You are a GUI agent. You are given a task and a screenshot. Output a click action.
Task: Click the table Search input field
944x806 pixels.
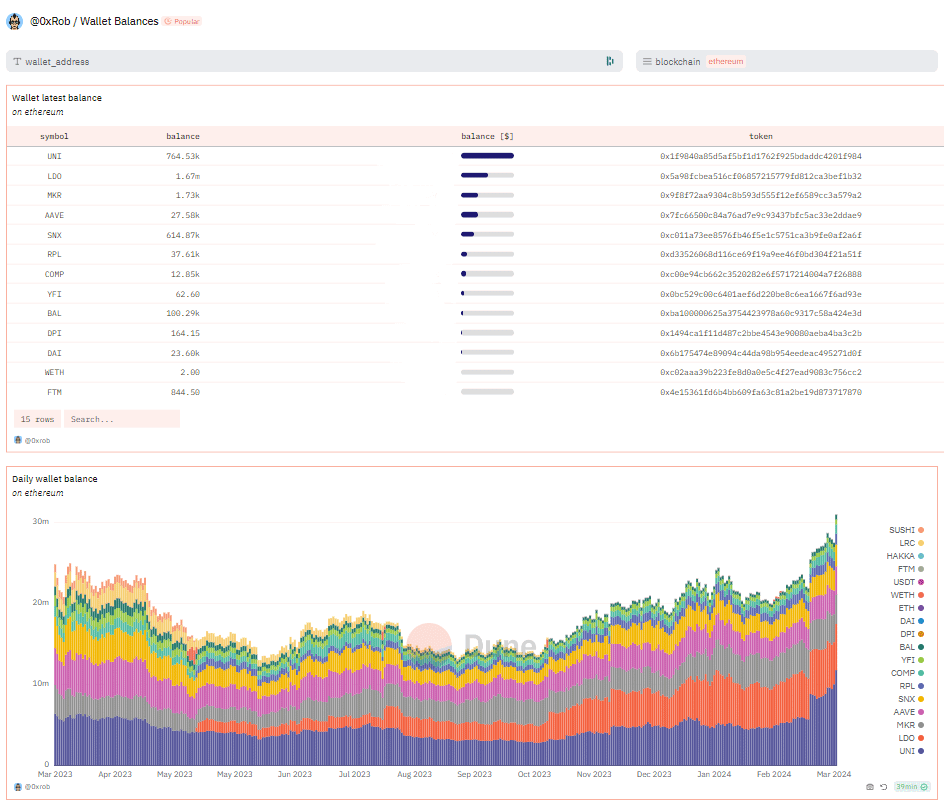(121, 419)
